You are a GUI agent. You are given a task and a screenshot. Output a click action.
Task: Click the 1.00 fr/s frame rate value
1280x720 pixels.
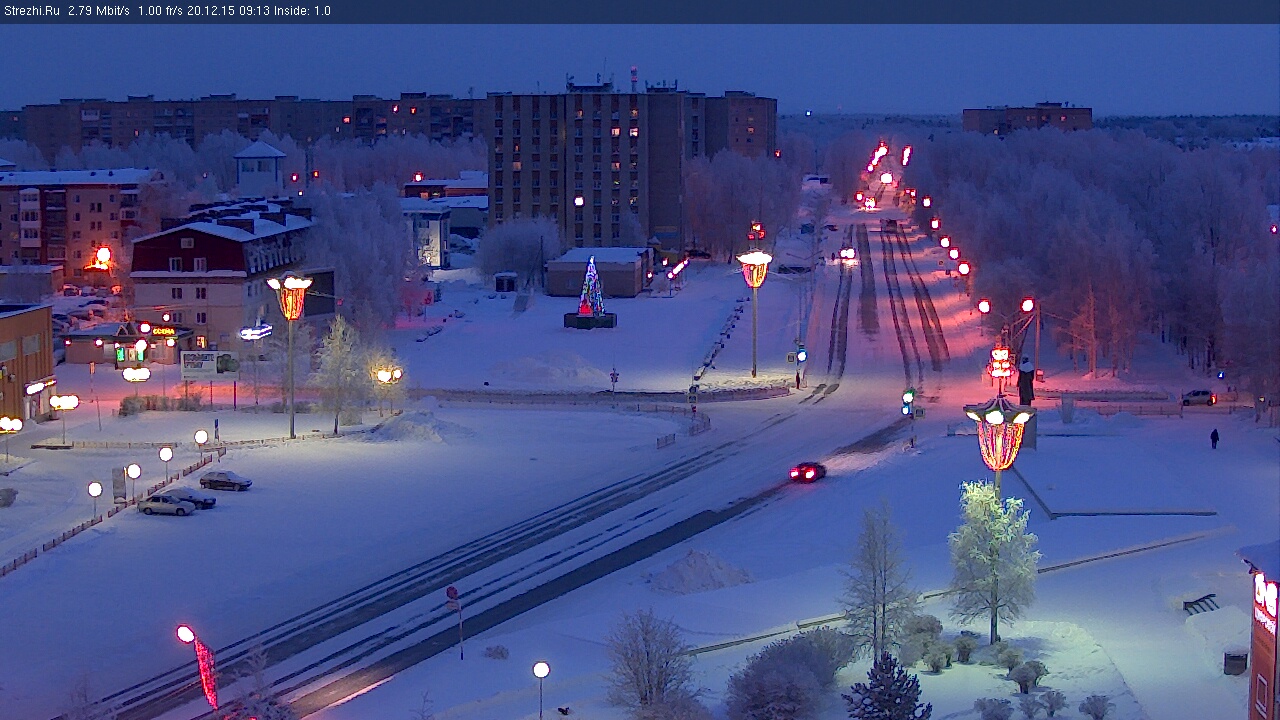point(160,11)
